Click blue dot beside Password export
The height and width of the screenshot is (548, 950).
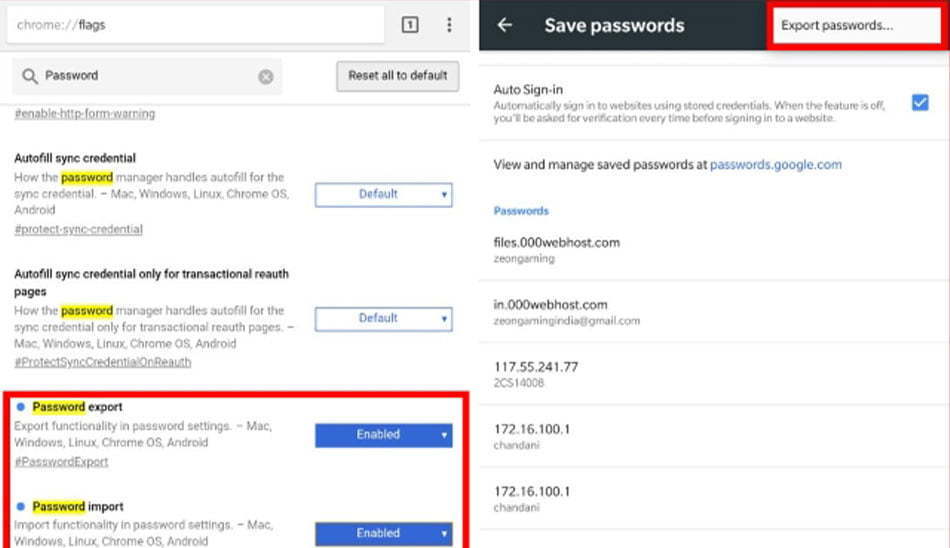coord(21,407)
